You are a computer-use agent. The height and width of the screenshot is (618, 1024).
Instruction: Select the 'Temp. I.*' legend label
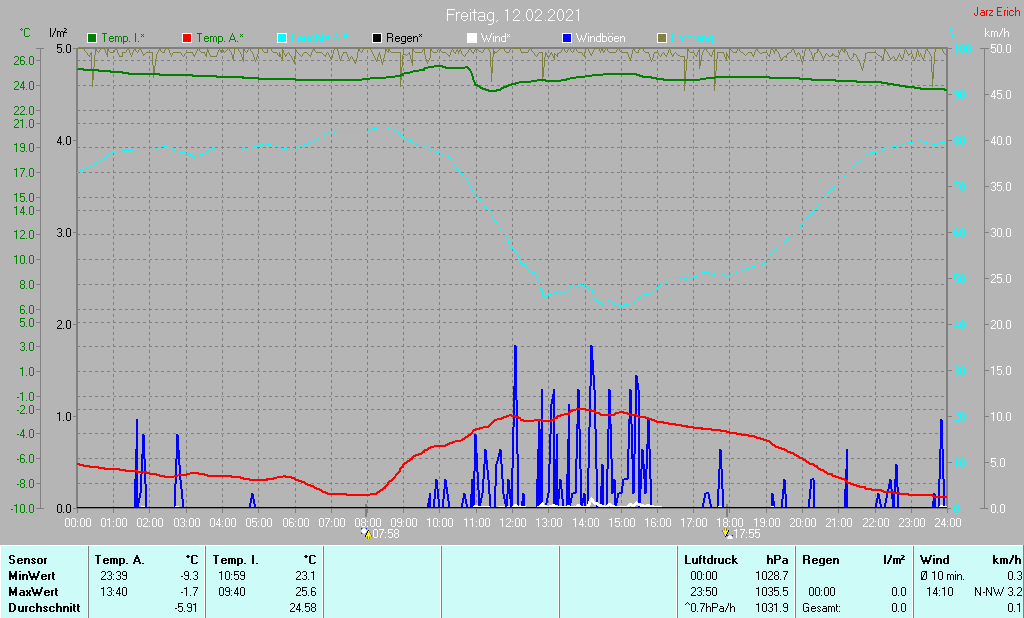click(123, 39)
